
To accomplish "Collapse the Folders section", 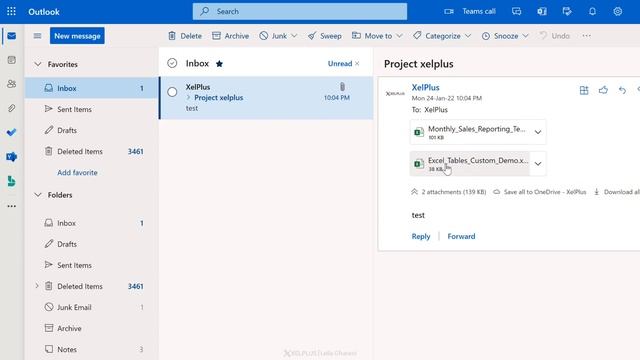I will click(x=38, y=195).
